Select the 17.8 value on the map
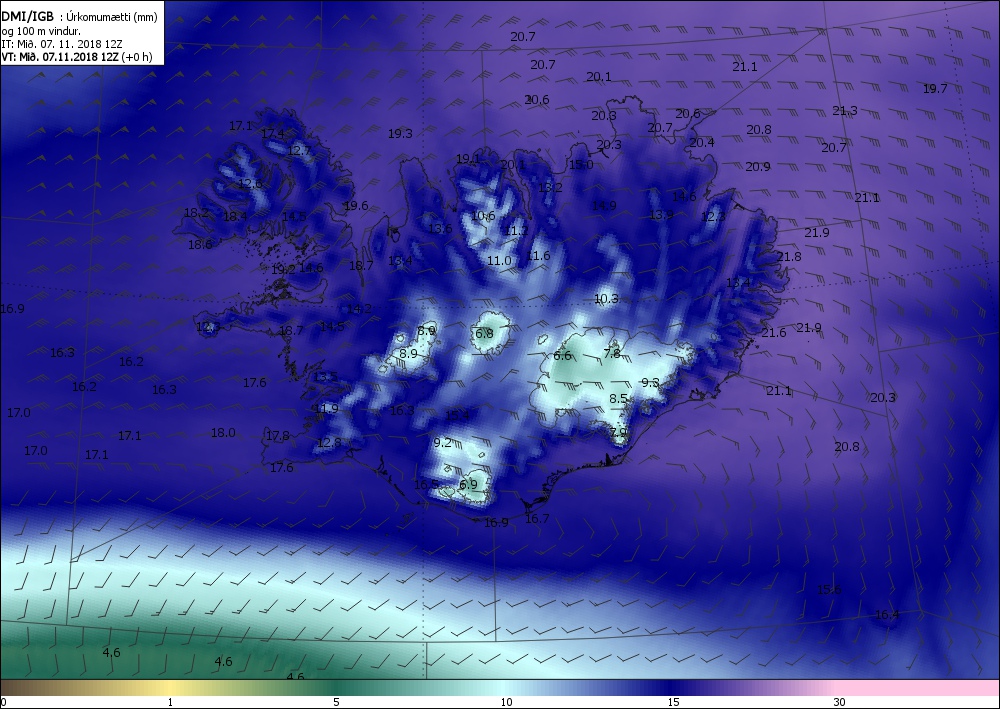Screen dimensions: 1000x709 pyautogui.click(x=277, y=436)
